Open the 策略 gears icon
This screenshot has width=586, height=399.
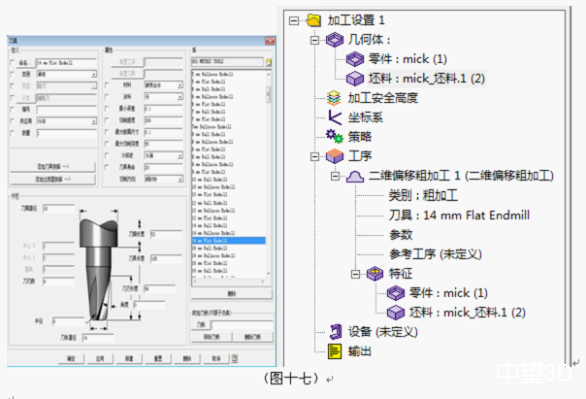pos(334,137)
